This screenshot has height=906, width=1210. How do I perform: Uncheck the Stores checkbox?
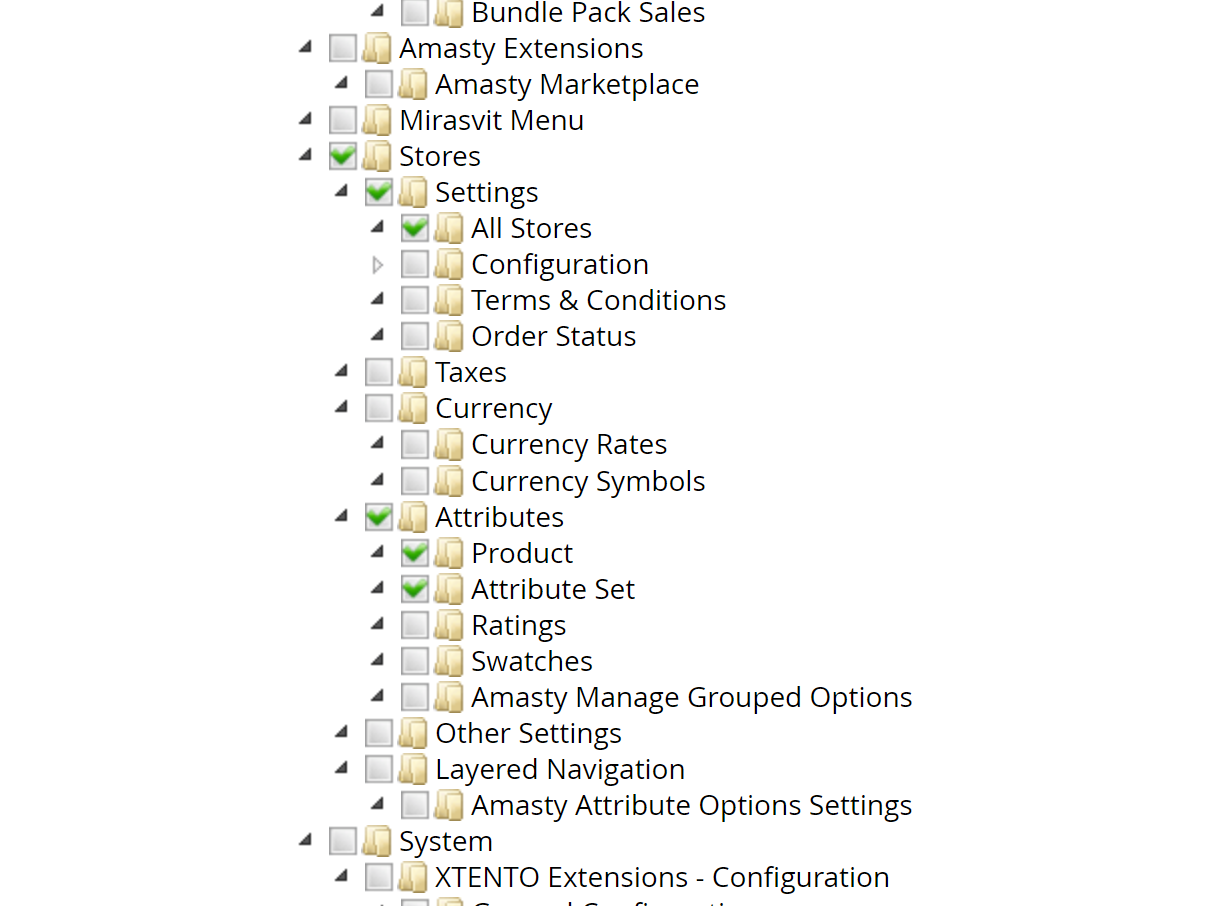[x=343, y=156]
